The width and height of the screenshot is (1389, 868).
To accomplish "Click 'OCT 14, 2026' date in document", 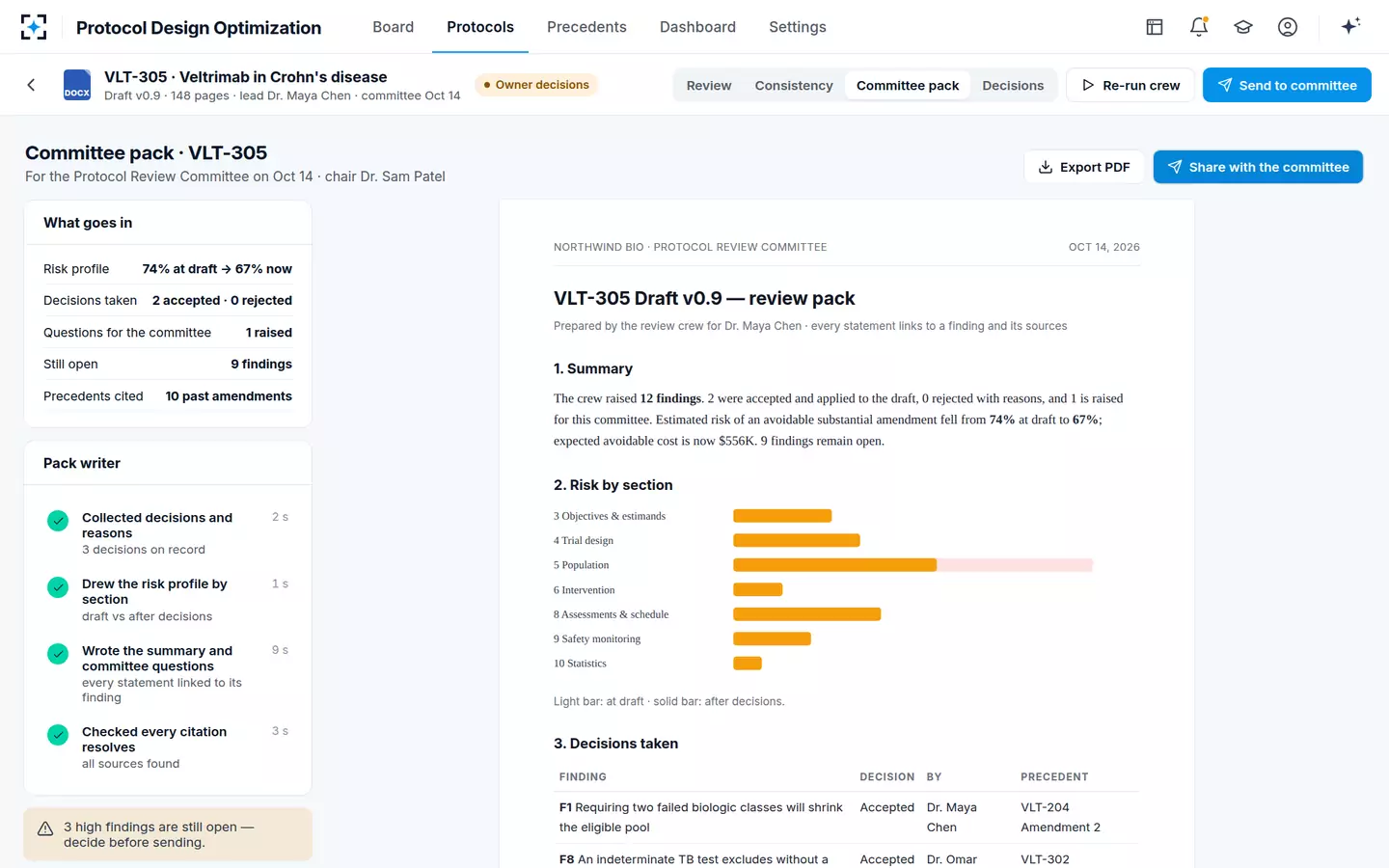I will pos(1104,247).
